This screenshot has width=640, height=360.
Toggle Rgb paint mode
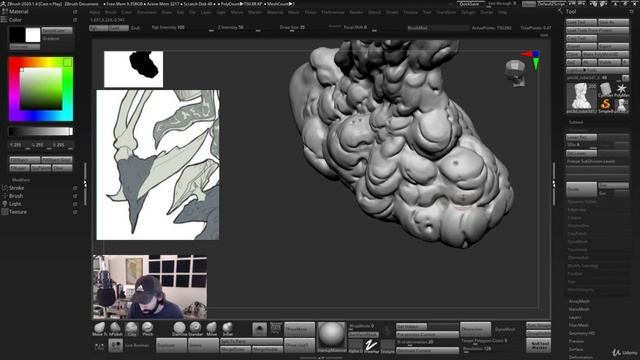98,28
